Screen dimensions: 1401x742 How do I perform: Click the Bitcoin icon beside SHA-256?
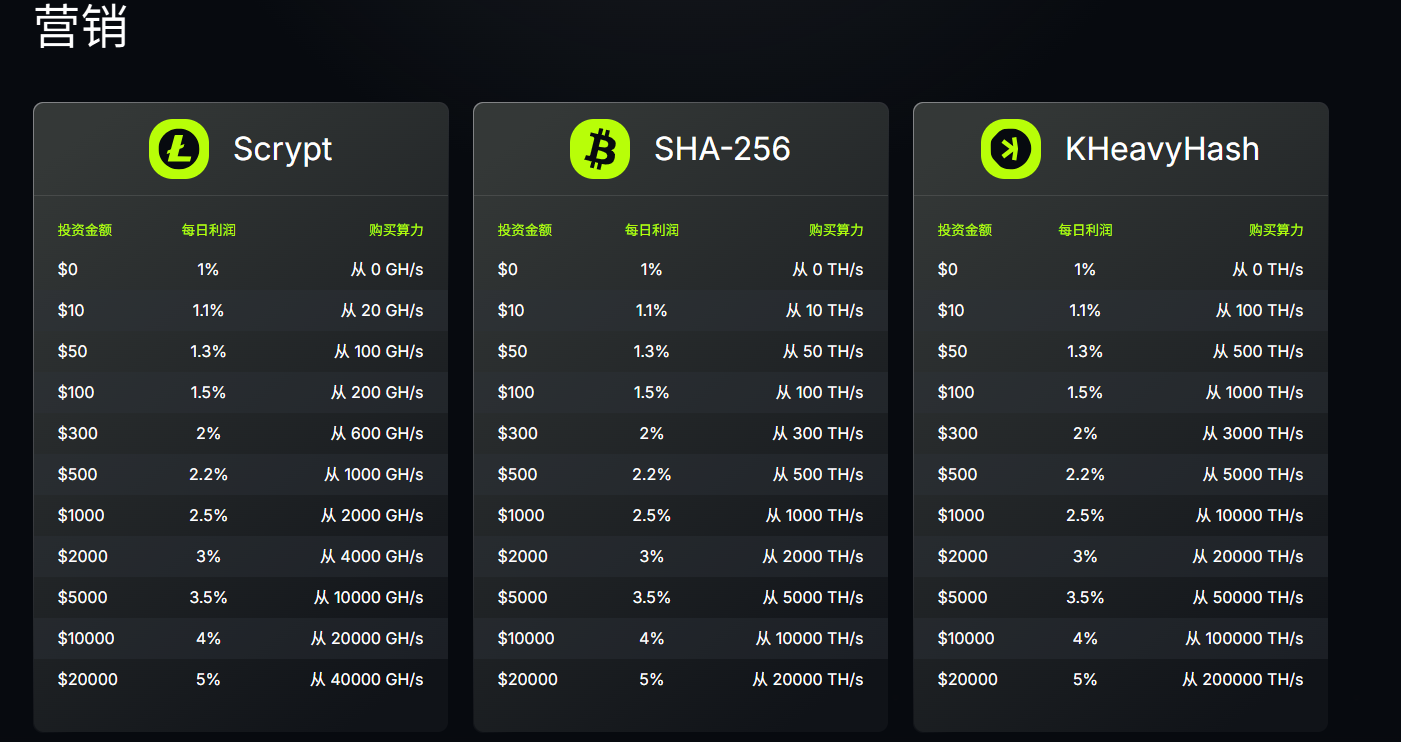click(600, 149)
